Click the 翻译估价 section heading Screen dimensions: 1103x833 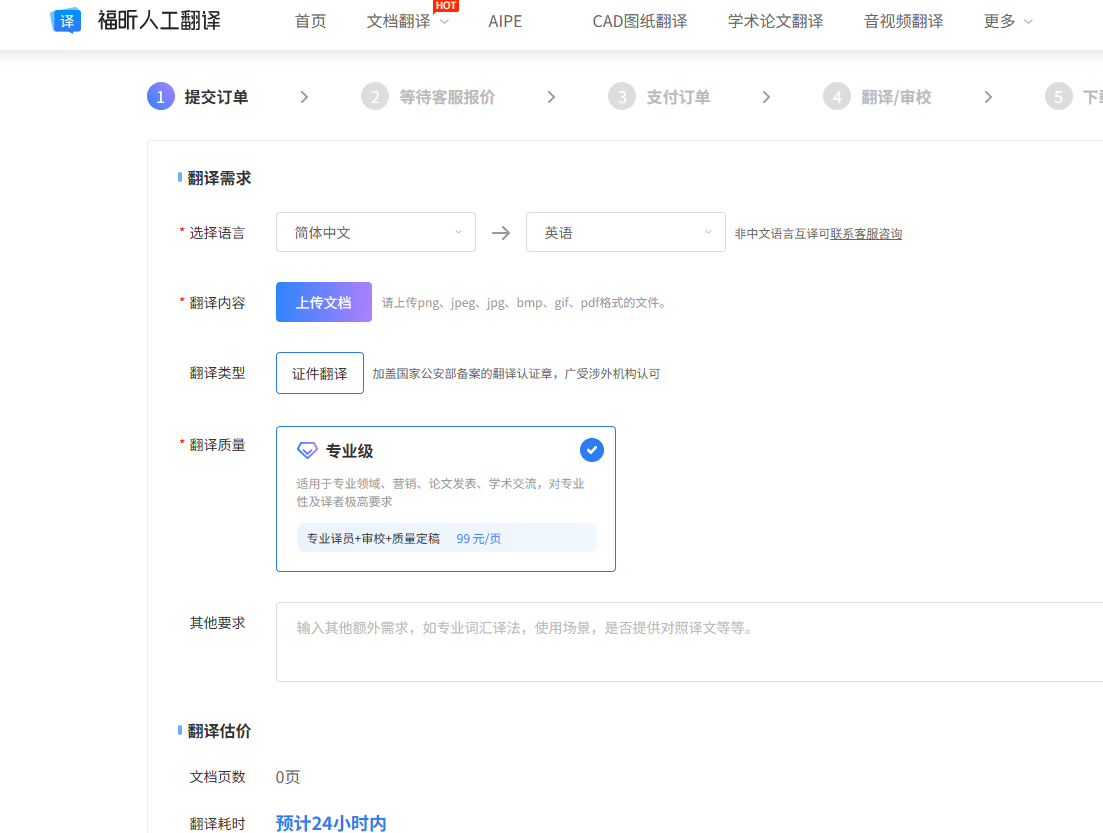pos(219,731)
